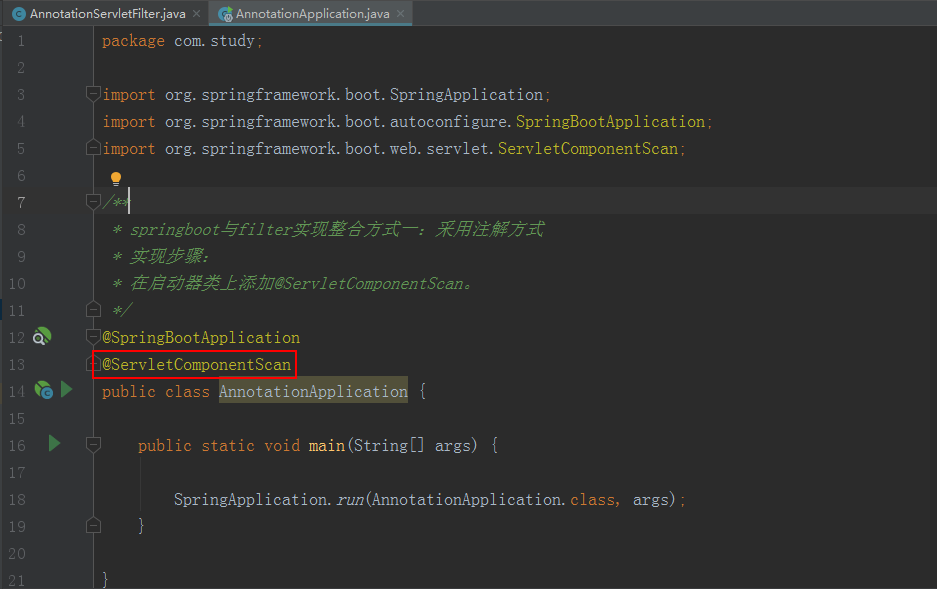Screen dimensions: 937x589
Task: Collapse the import statements using line 3 fold marker
Action: pyautogui.click(x=92, y=94)
